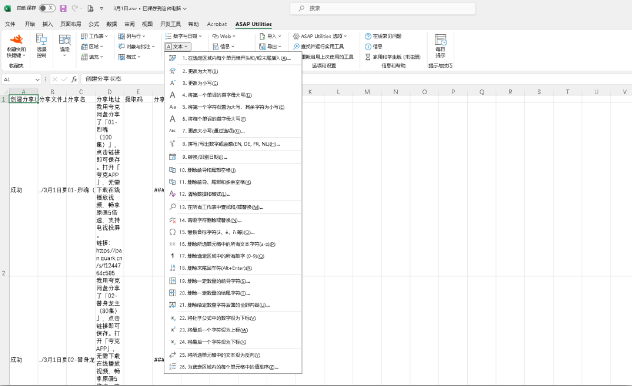632x386 pixels.
Task: Collapse the Text (文本) dropdown button
Action: 178,46
